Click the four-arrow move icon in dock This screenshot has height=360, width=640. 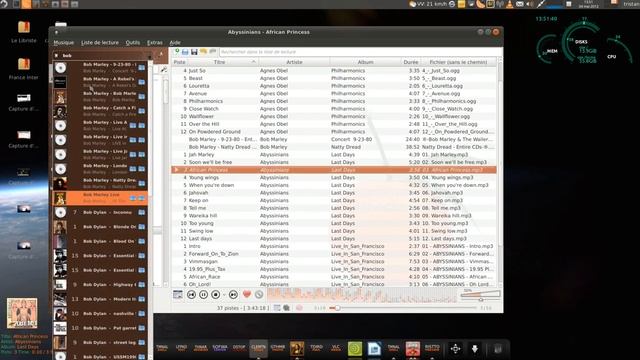(x=455, y=349)
